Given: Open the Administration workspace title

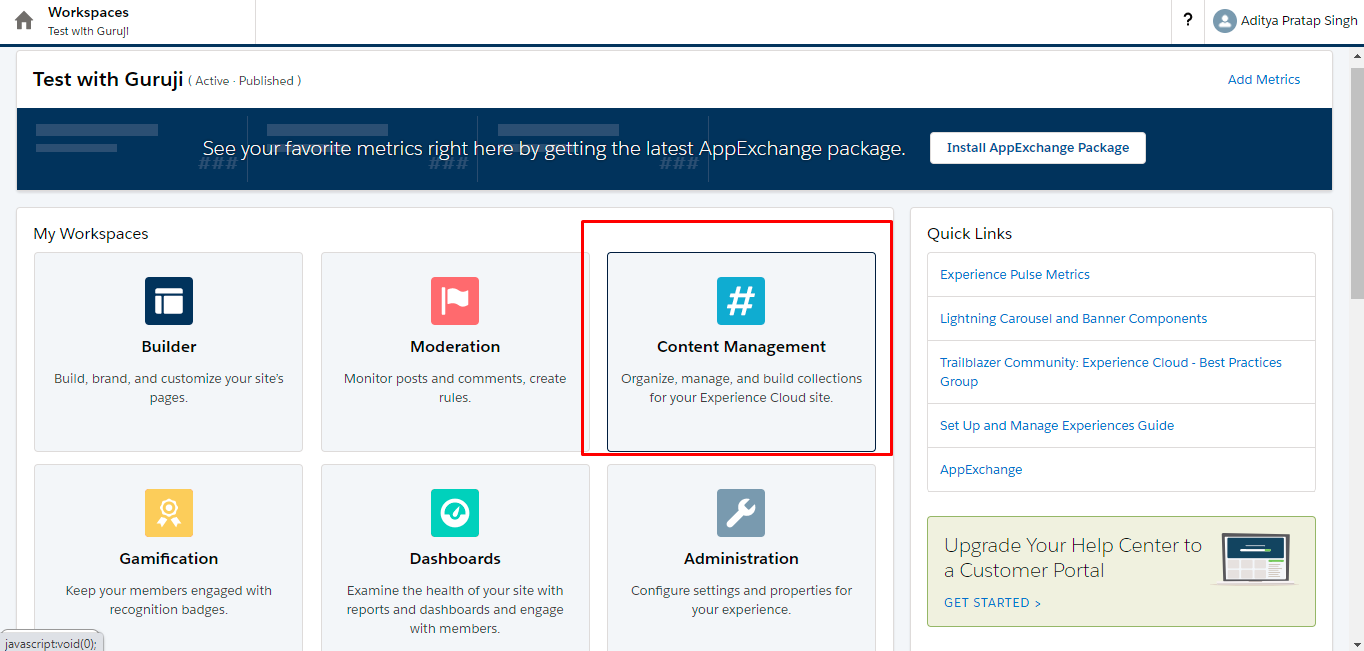Looking at the screenshot, I should pos(741,559).
